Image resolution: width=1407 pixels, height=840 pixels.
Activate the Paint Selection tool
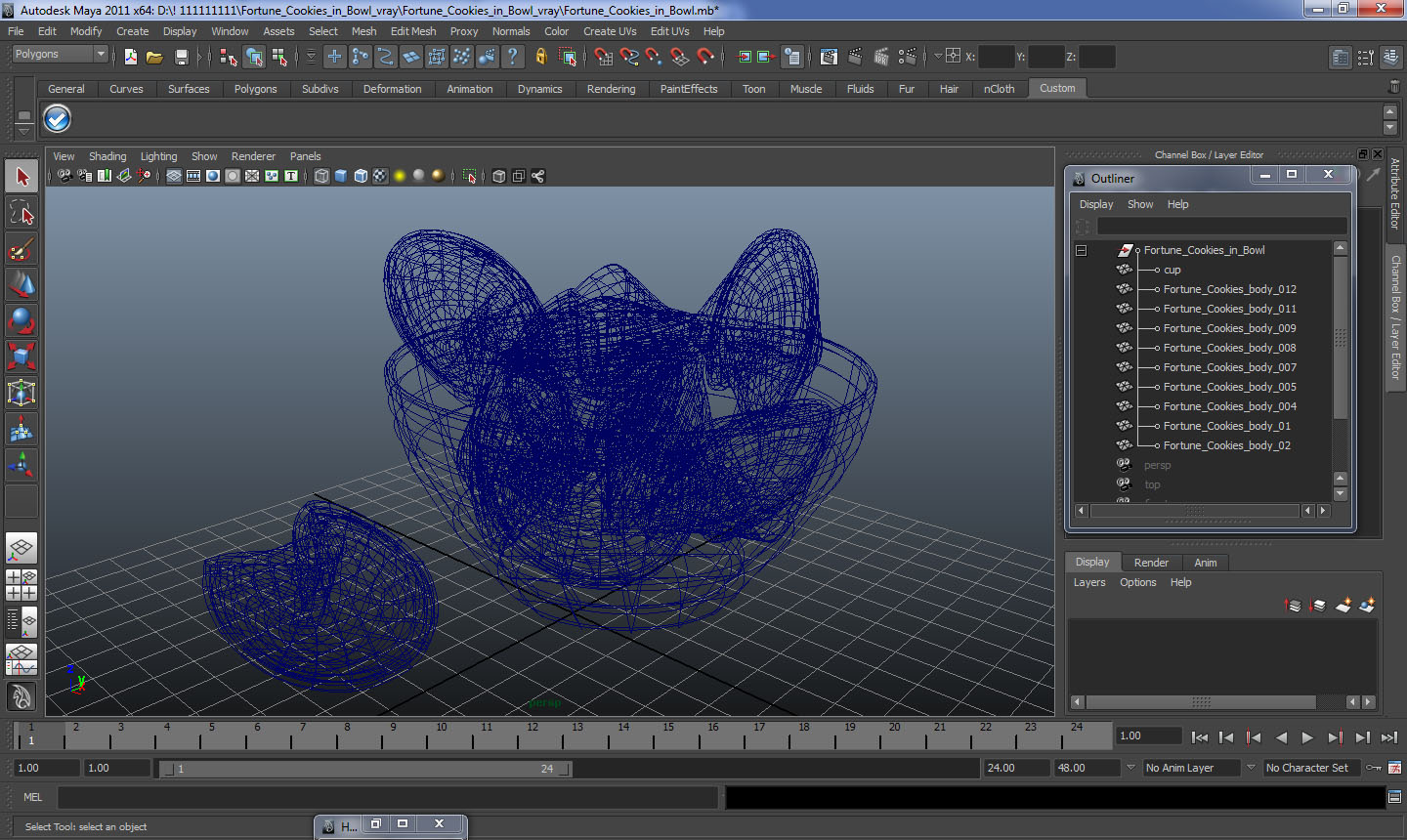pos(21,249)
